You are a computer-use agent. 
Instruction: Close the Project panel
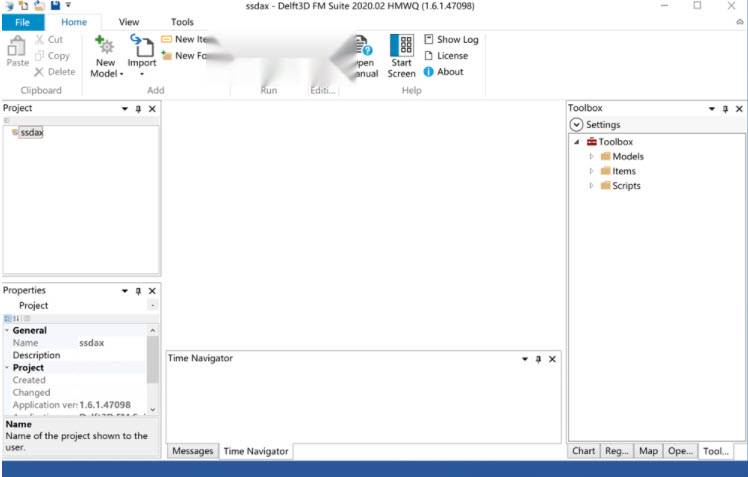[x=152, y=109]
